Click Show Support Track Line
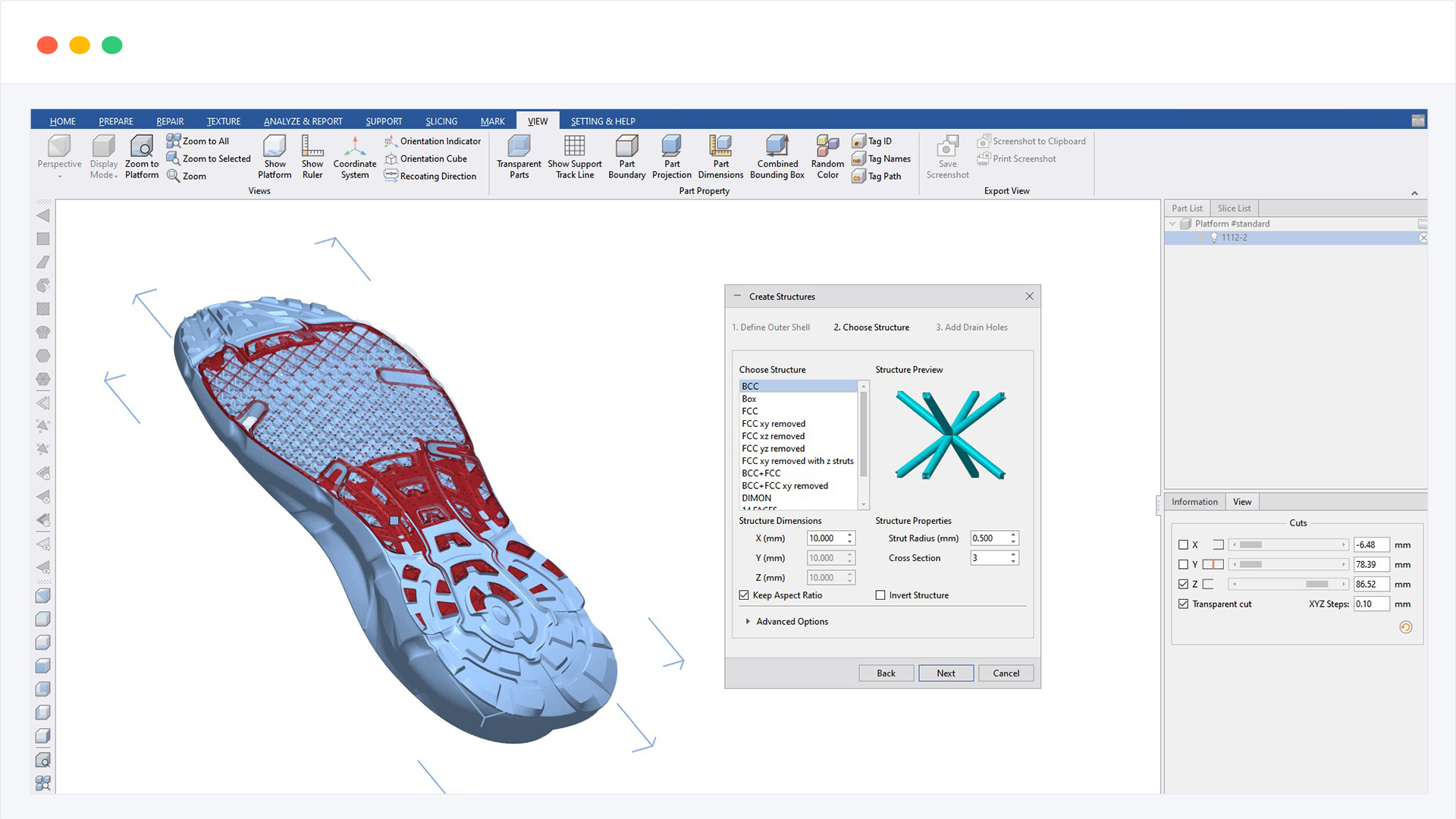1456x819 pixels. click(x=575, y=157)
